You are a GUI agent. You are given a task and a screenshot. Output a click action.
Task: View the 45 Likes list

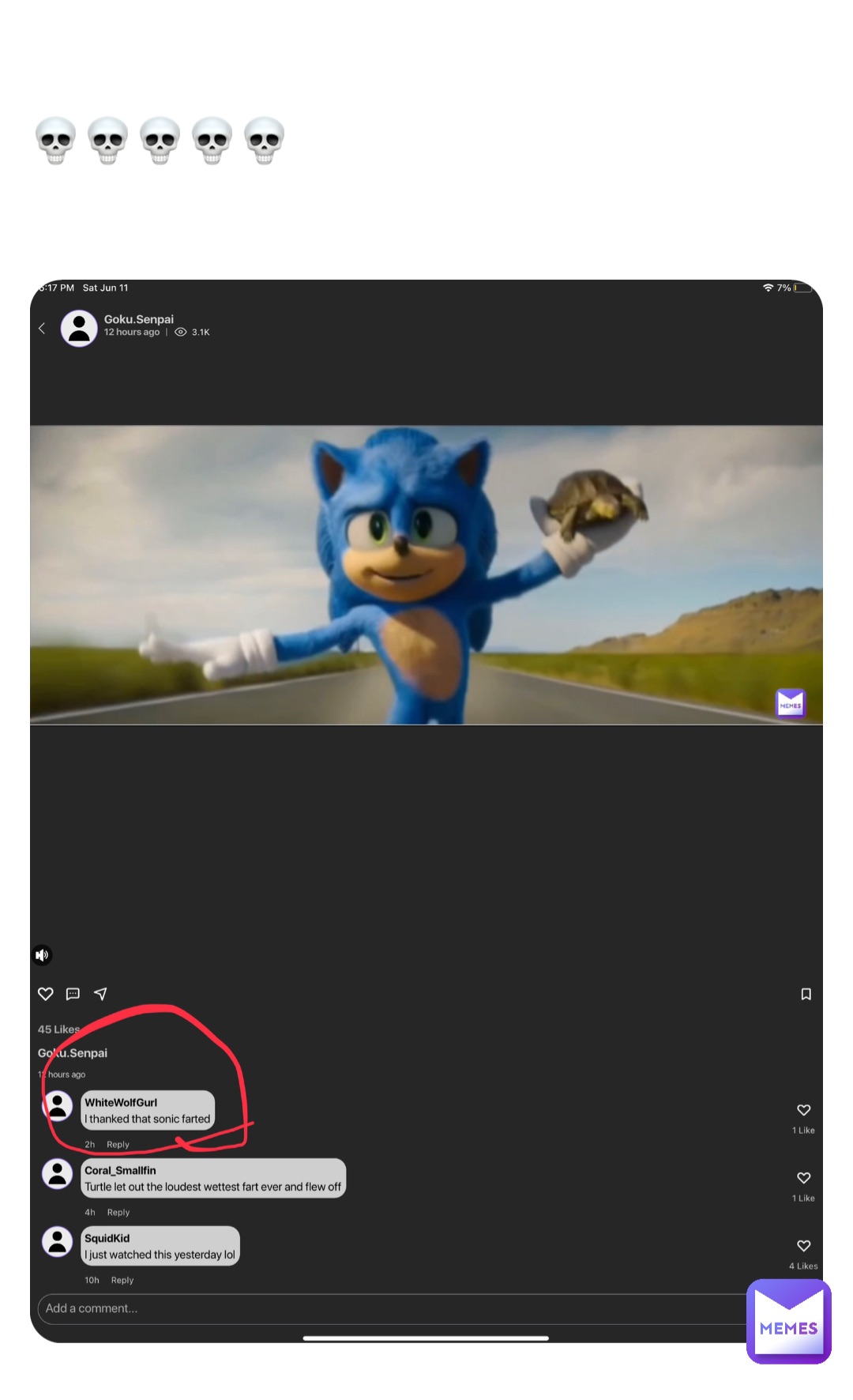pos(58,1029)
